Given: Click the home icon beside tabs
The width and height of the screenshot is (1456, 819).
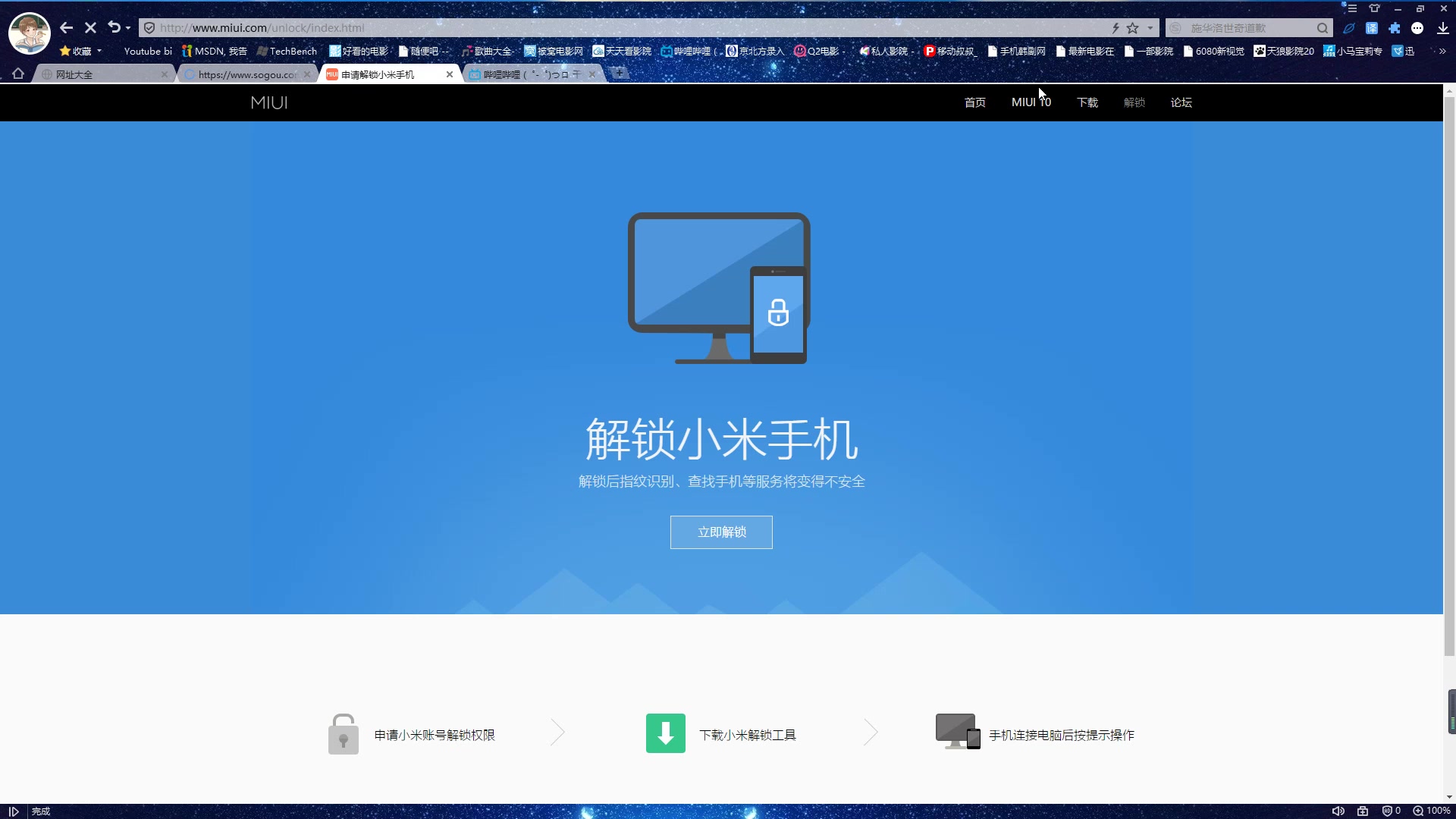Looking at the screenshot, I should (x=18, y=74).
